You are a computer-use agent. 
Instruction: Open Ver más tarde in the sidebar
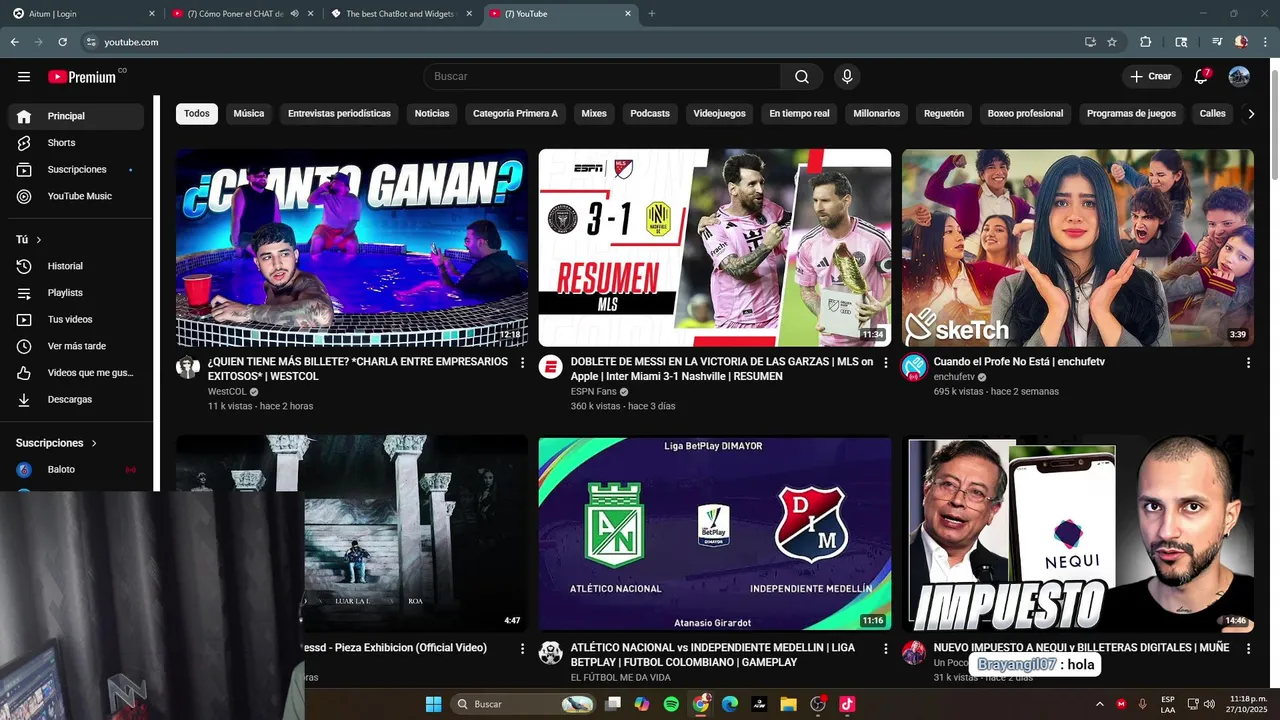click(76, 346)
